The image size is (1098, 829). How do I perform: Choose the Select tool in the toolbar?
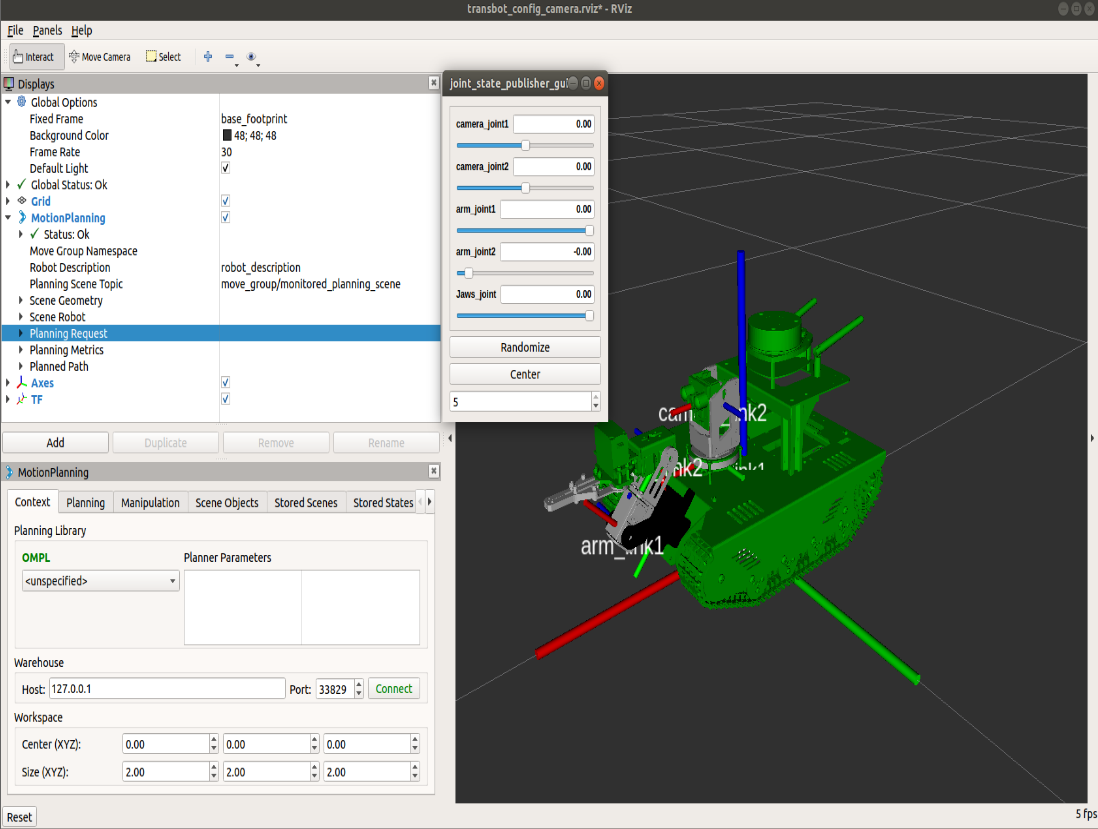coord(163,57)
